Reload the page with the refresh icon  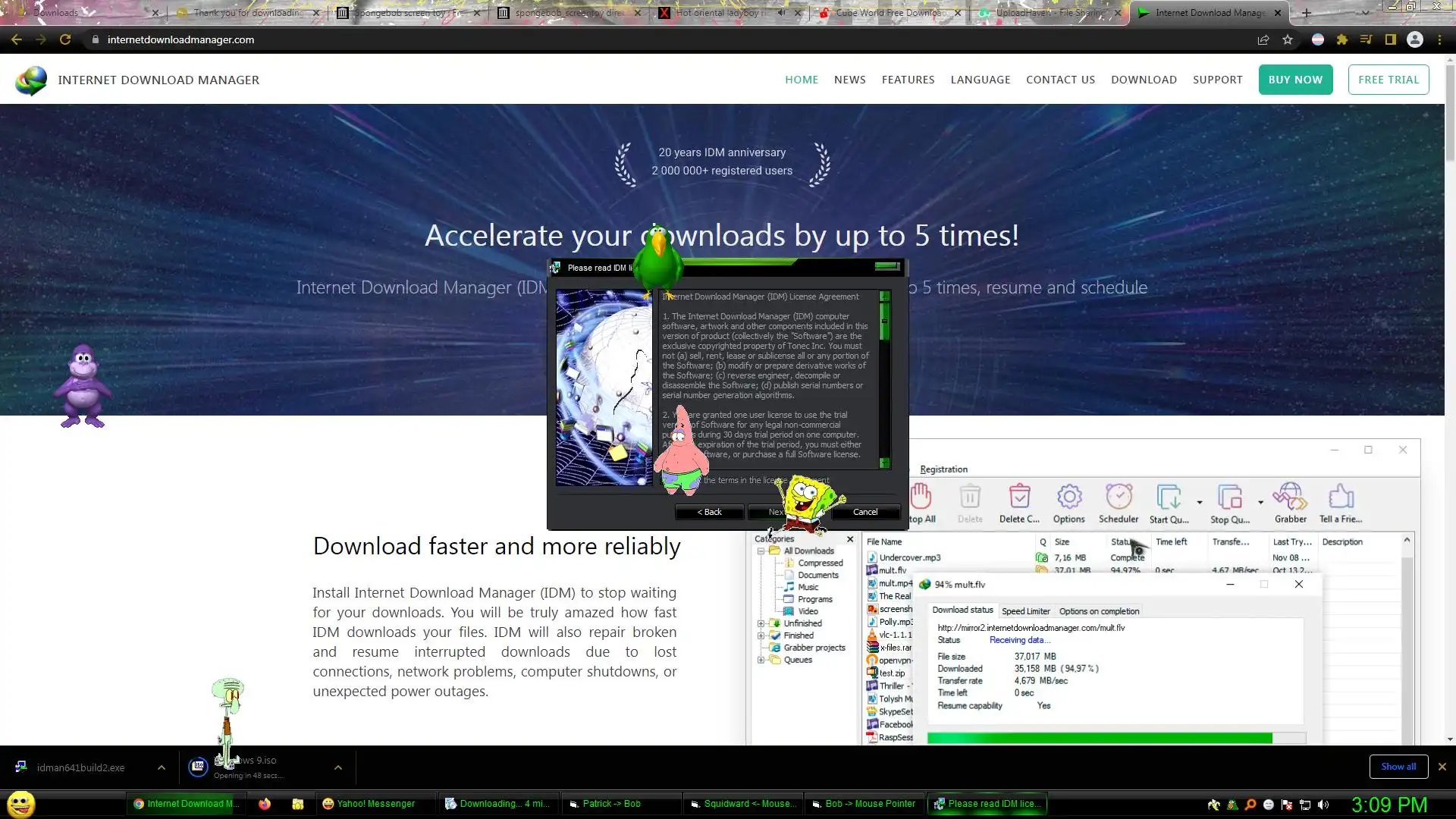point(65,40)
